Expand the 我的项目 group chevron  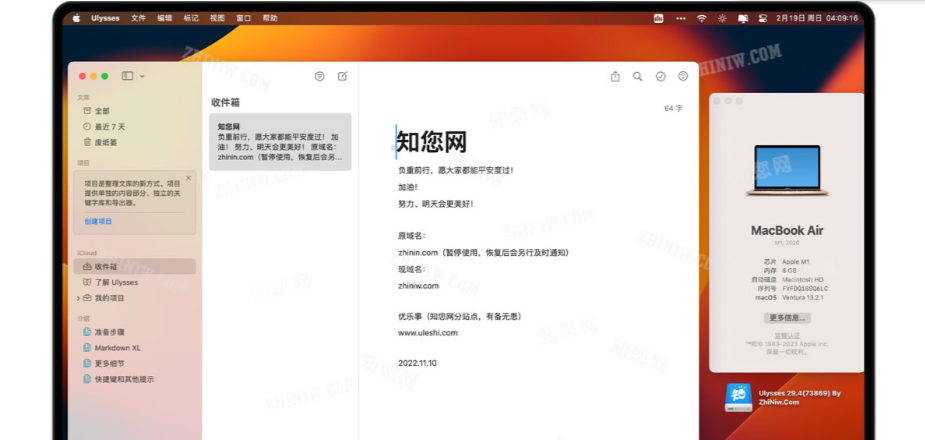(x=78, y=298)
